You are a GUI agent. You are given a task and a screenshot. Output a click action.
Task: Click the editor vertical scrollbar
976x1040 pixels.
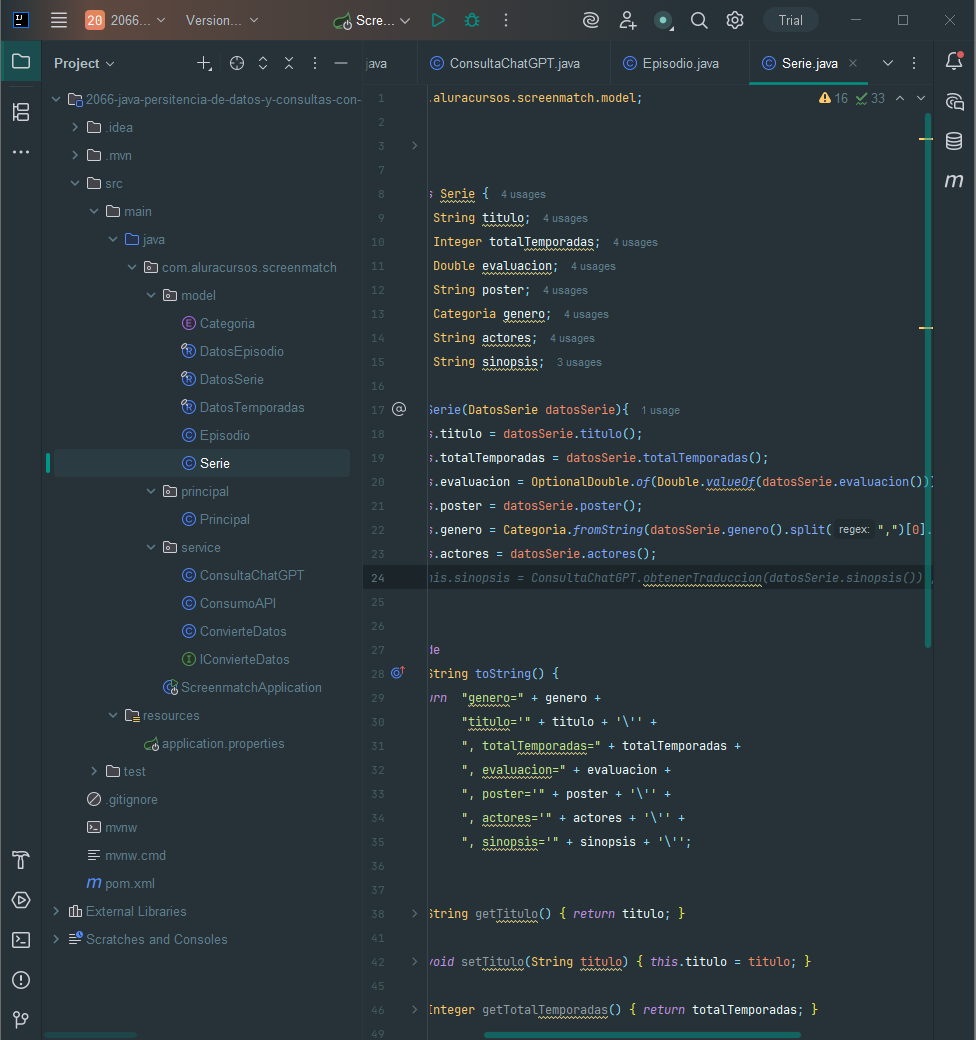(x=928, y=380)
